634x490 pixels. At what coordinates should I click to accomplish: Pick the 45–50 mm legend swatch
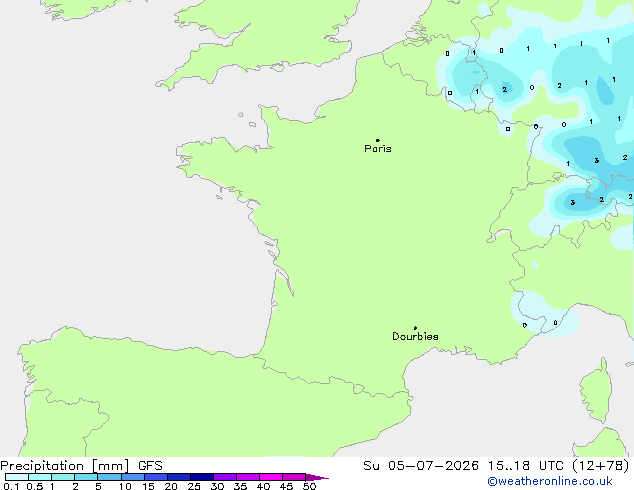(294, 477)
